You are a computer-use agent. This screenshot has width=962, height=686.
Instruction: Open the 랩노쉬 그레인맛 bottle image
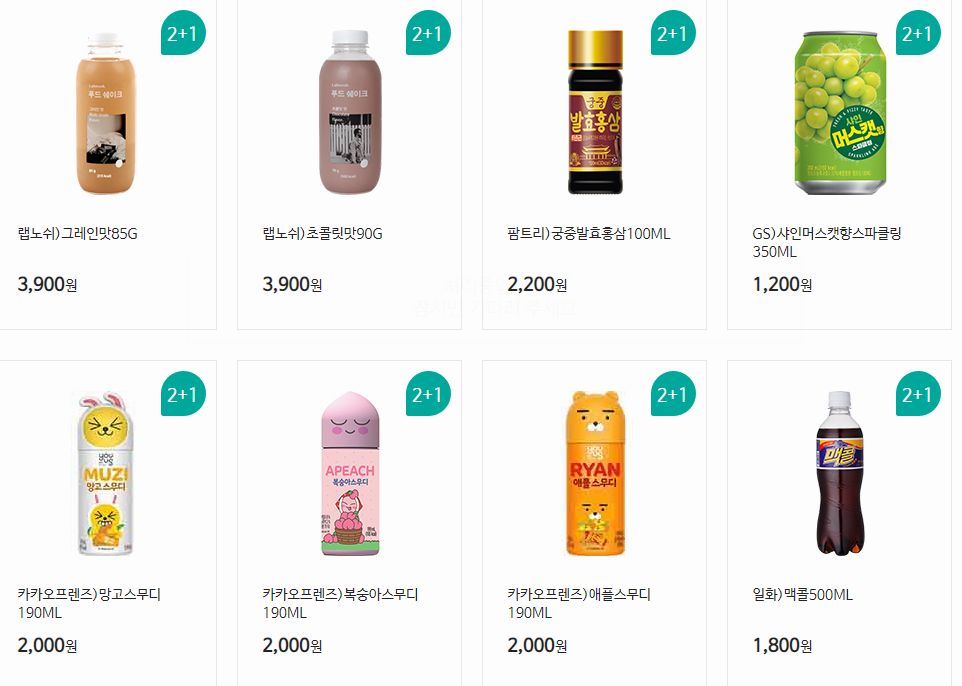[x=106, y=114]
